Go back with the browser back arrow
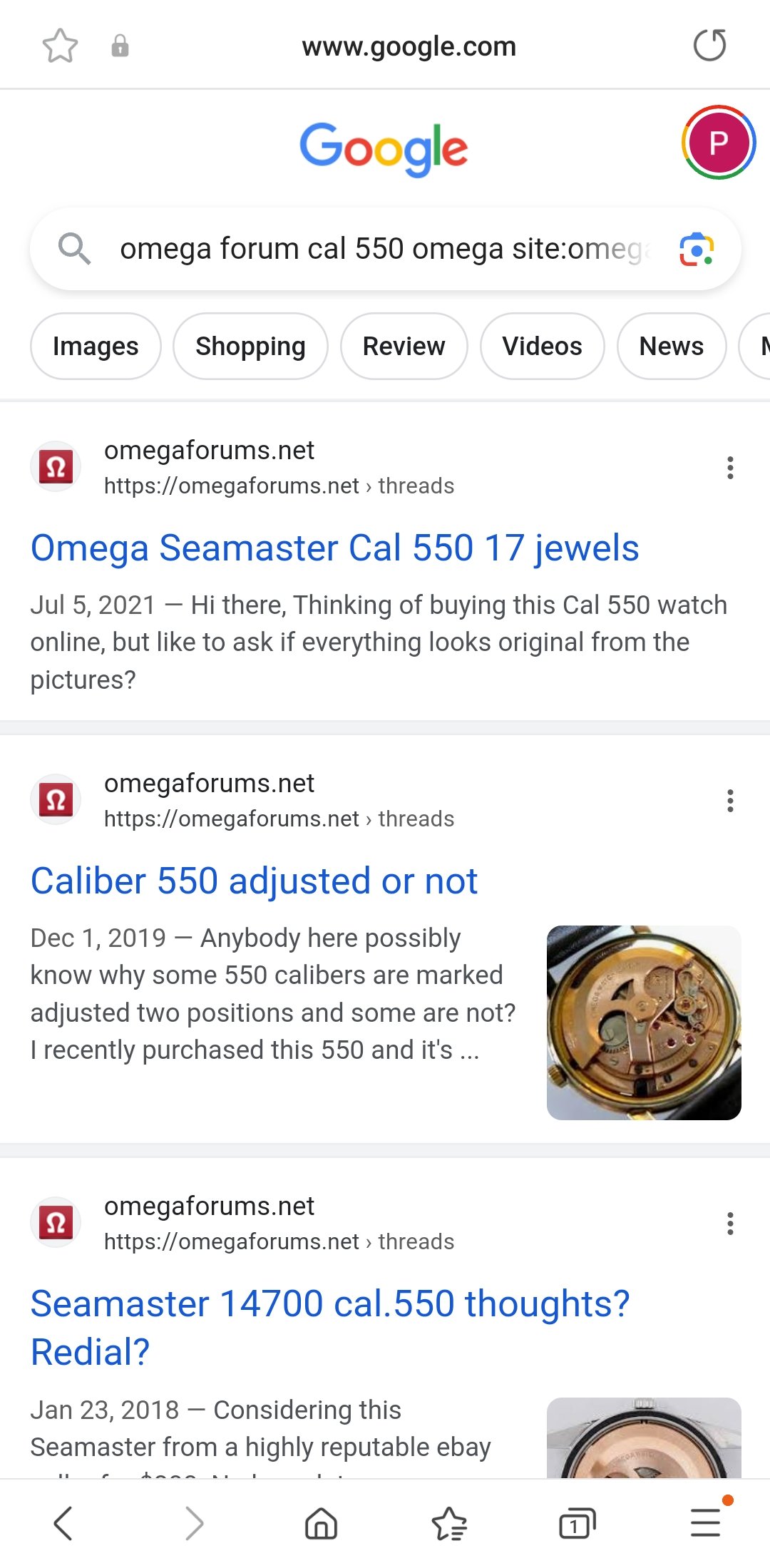The image size is (770, 1568). (x=63, y=1524)
